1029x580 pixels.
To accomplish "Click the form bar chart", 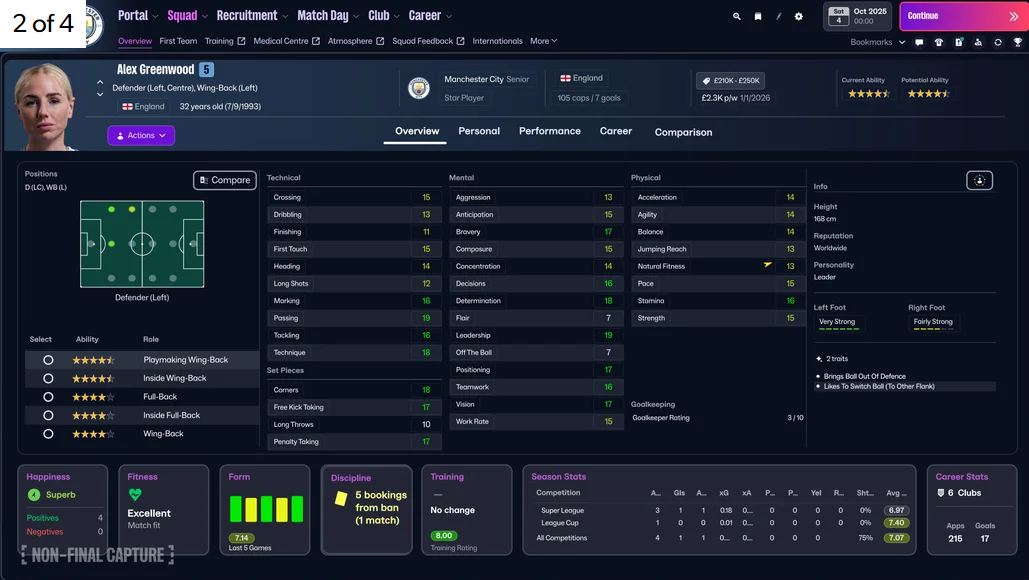I will (266, 509).
